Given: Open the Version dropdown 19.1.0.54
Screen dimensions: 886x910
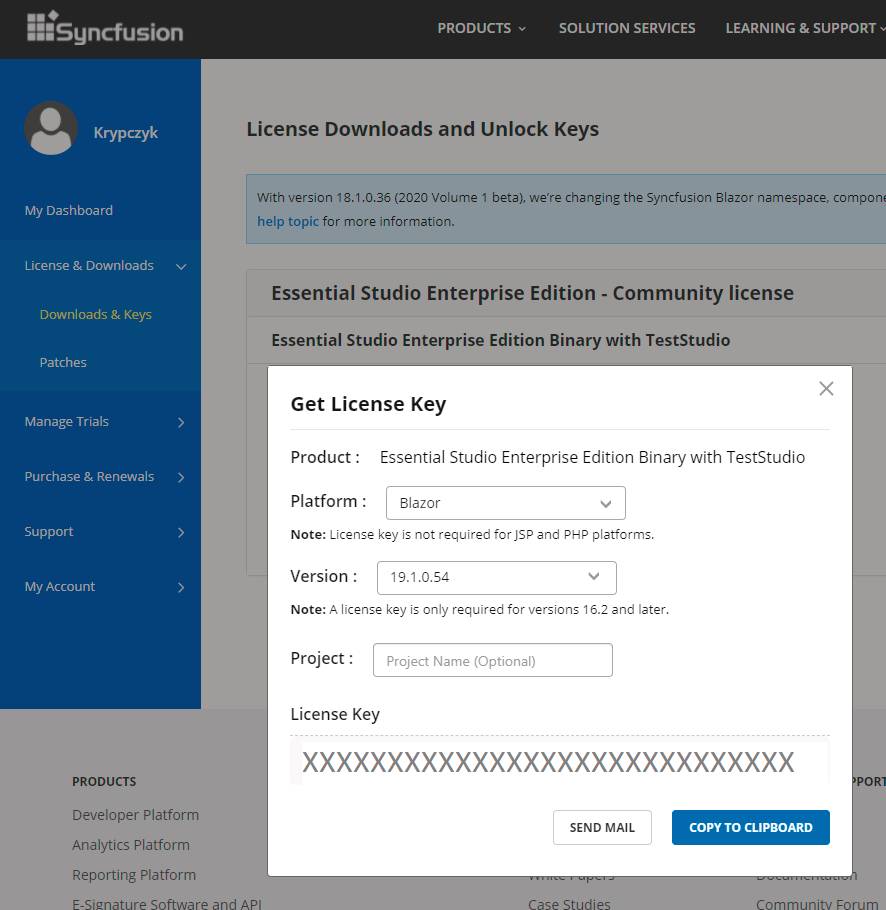Looking at the screenshot, I should [497, 577].
